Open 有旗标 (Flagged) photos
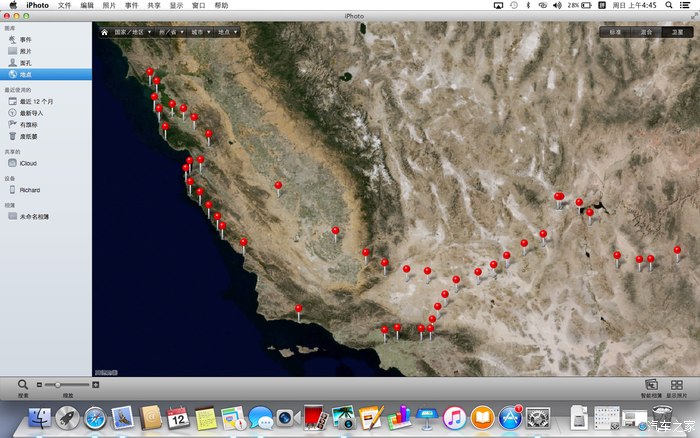This screenshot has height=438, width=700. [x=29, y=125]
